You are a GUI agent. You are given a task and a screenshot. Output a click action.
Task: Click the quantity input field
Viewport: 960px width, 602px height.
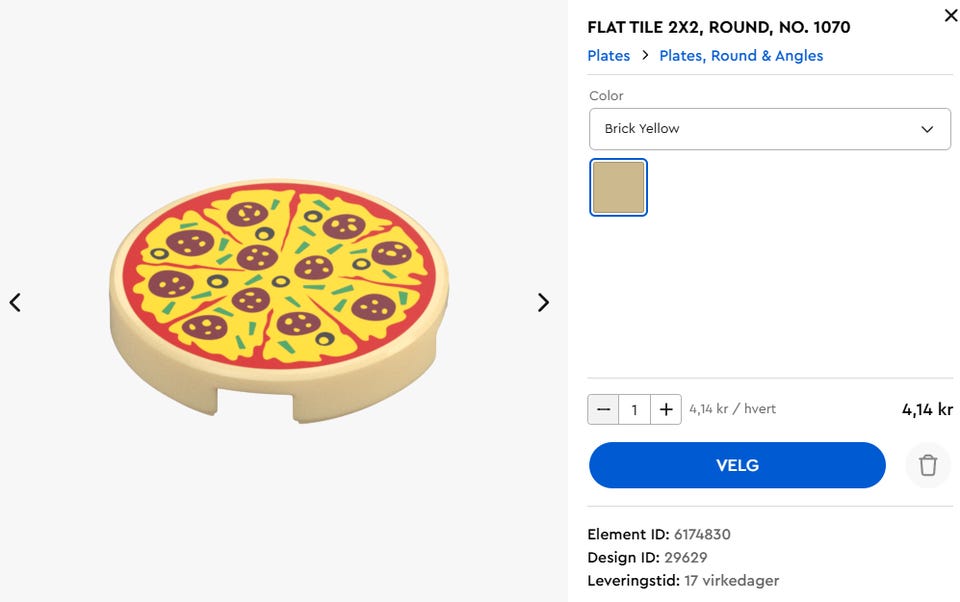pyautogui.click(x=634, y=409)
